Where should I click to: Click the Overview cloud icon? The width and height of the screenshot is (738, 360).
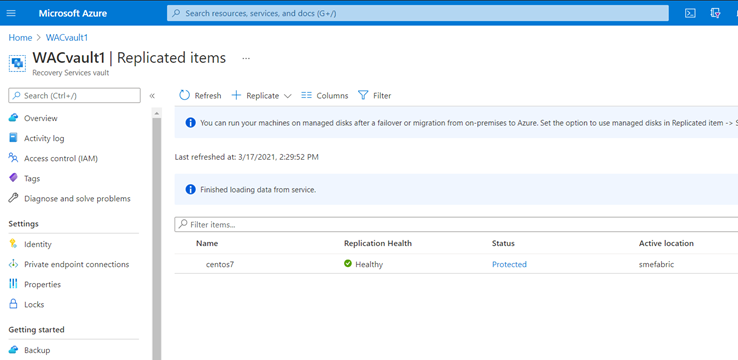[x=13, y=118]
